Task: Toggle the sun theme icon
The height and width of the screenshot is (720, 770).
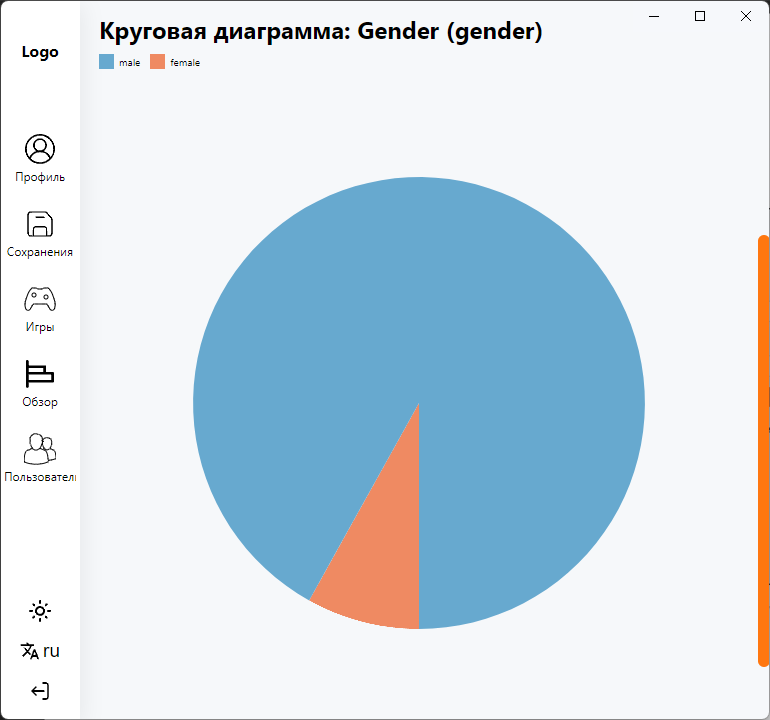Action: (x=40, y=611)
